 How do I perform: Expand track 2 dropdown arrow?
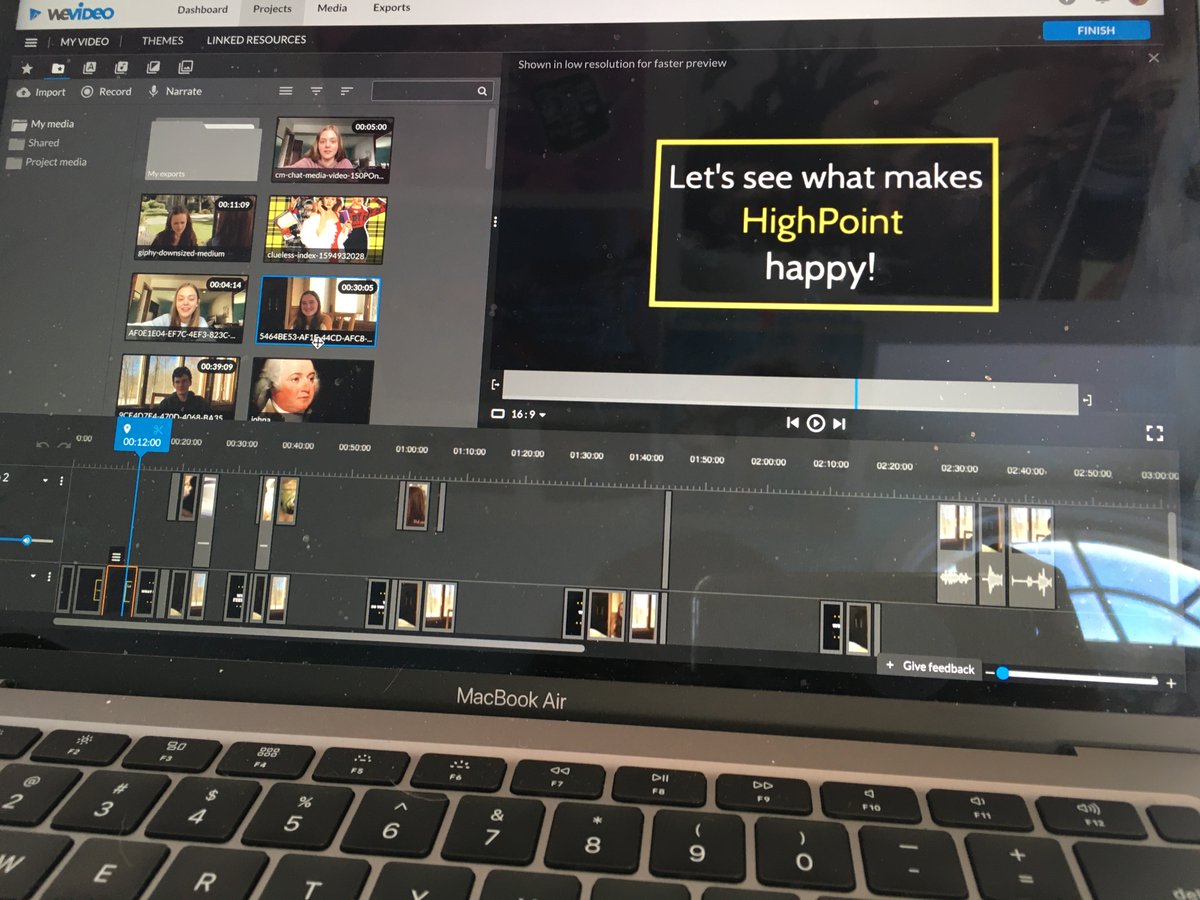pos(45,480)
